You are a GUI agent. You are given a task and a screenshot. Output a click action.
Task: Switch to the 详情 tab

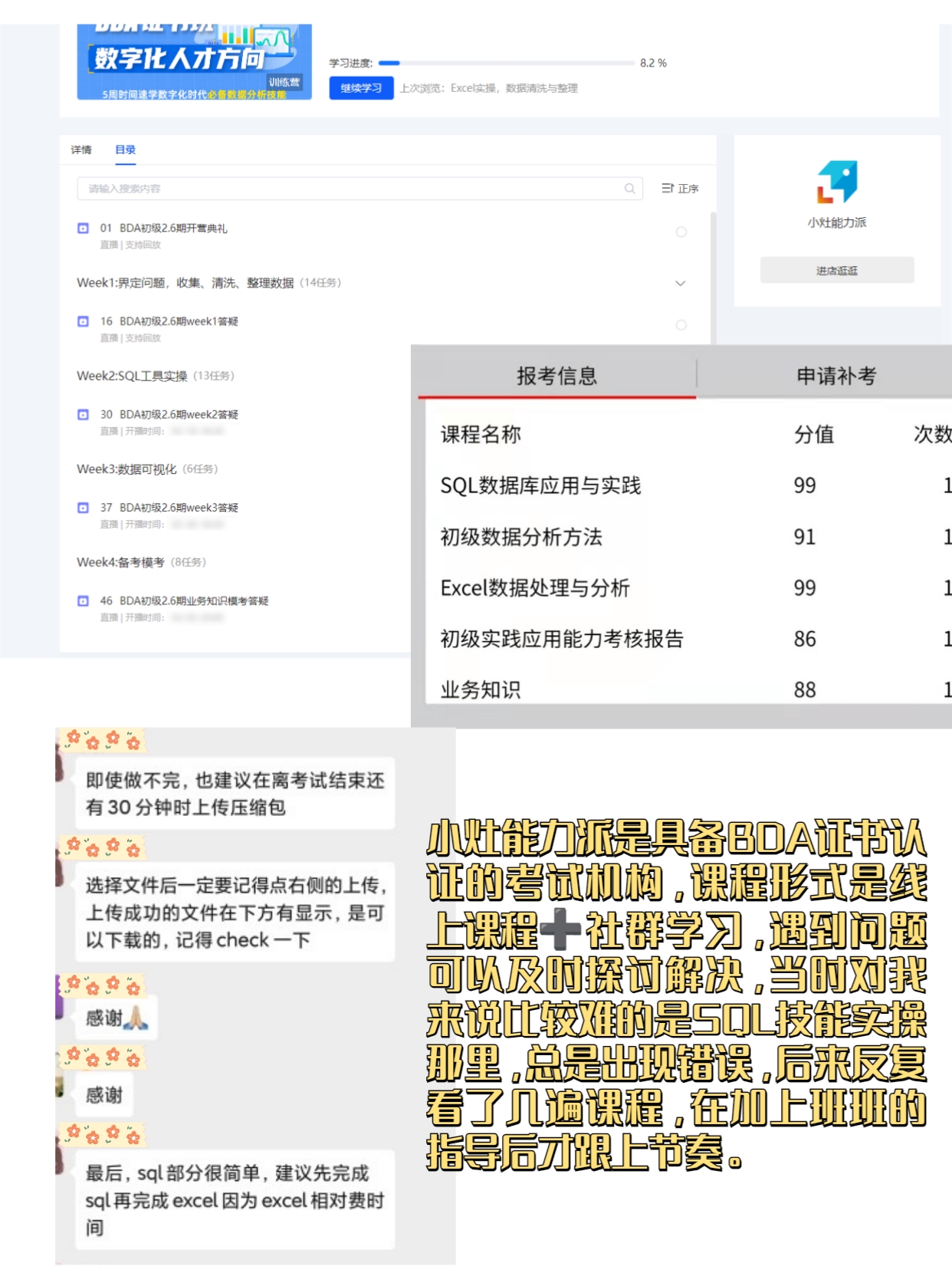(x=81, y=150)
